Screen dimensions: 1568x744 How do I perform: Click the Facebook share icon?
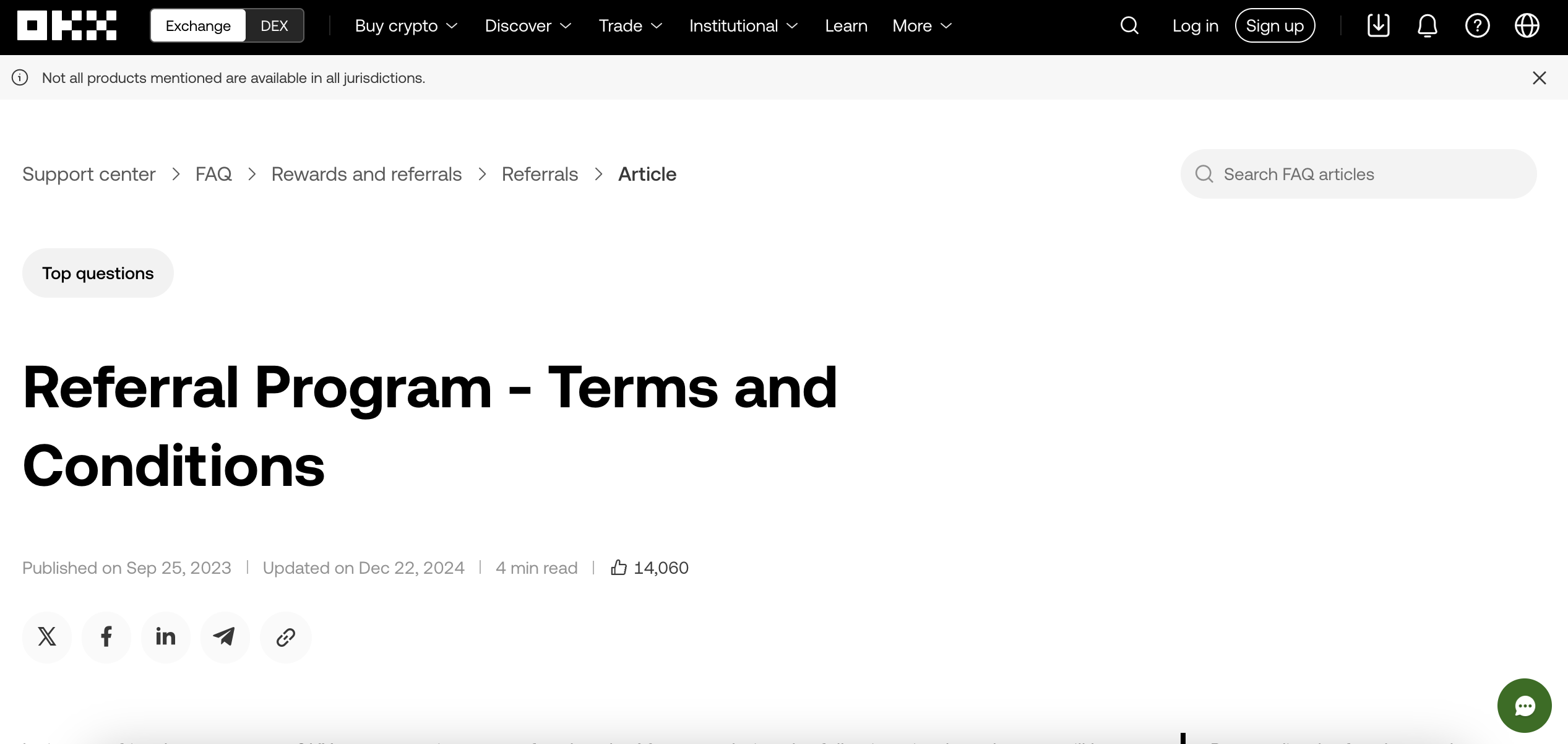tap(106, 637)
